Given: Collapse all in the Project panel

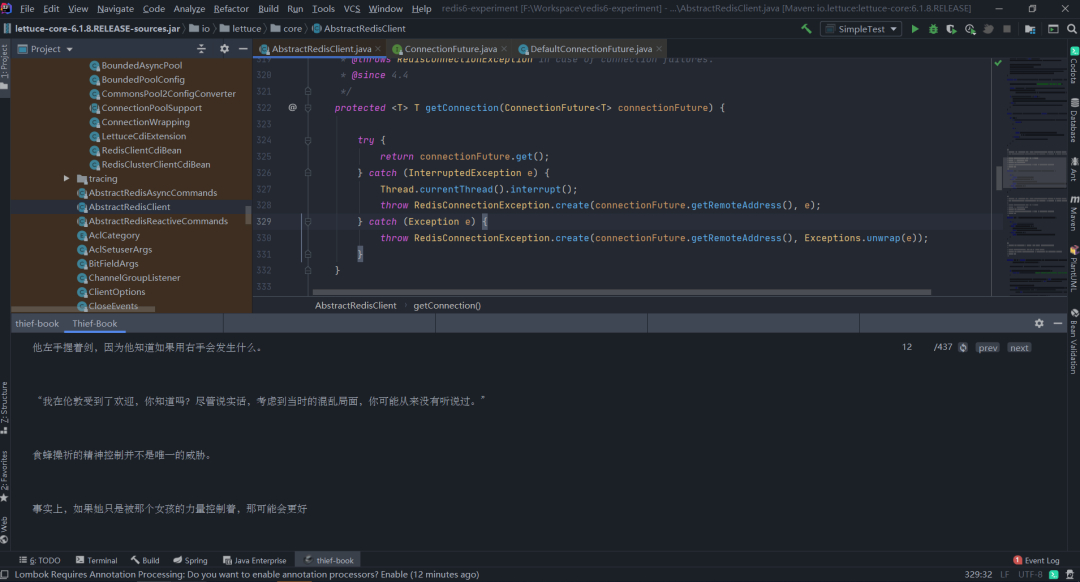Looking at the screenshot, I should click(202, 48).
